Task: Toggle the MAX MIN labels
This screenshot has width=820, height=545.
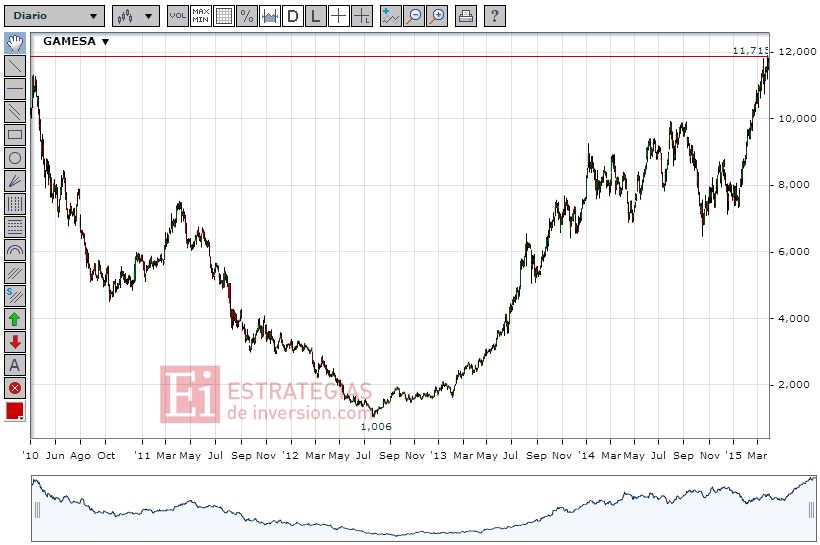Action: [201, 16]
